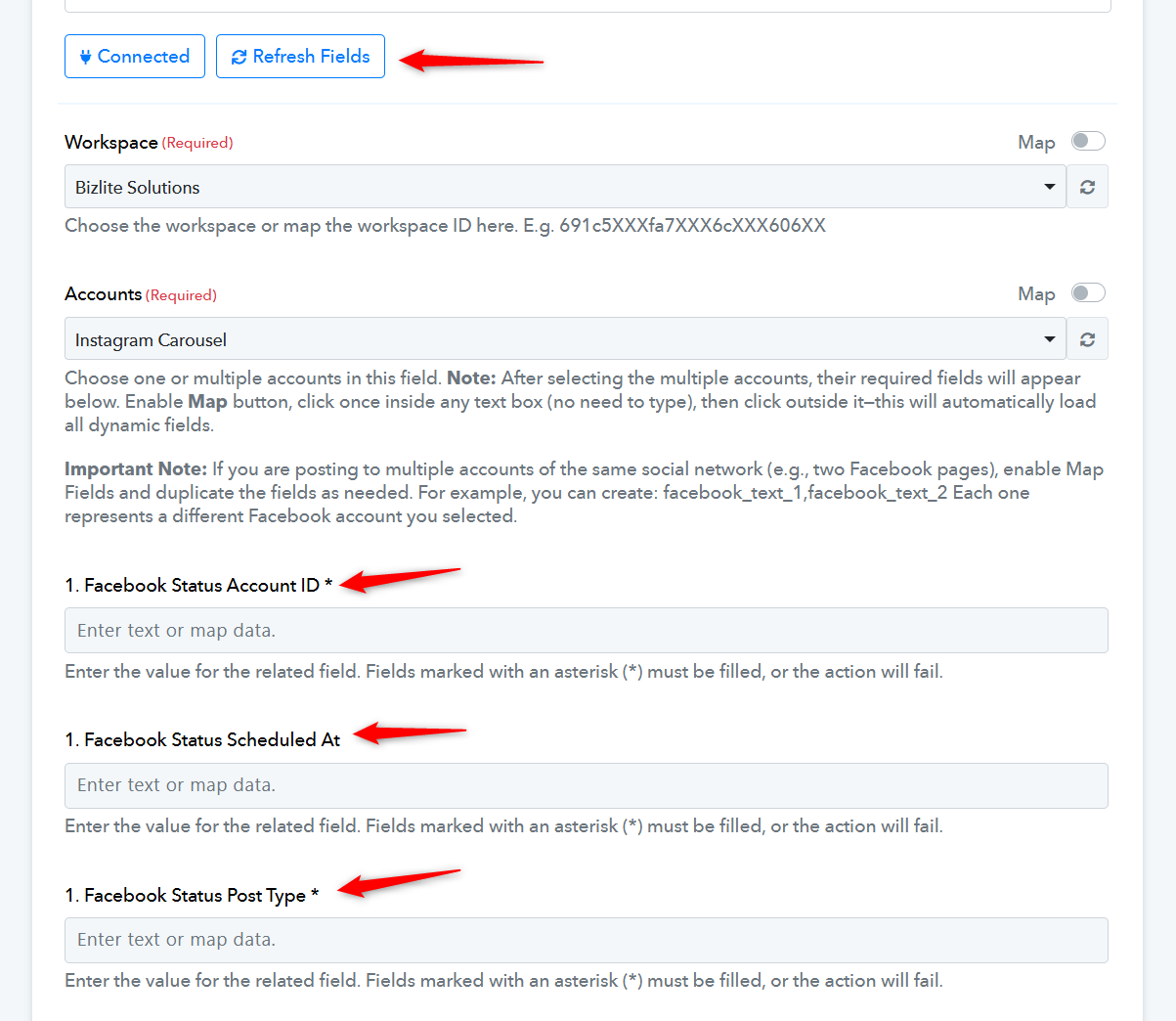This screenshot has height=1021, width=1176.
Task: Open the Bizlite Solutions workspace dropdown
Action: pos(557,187)
